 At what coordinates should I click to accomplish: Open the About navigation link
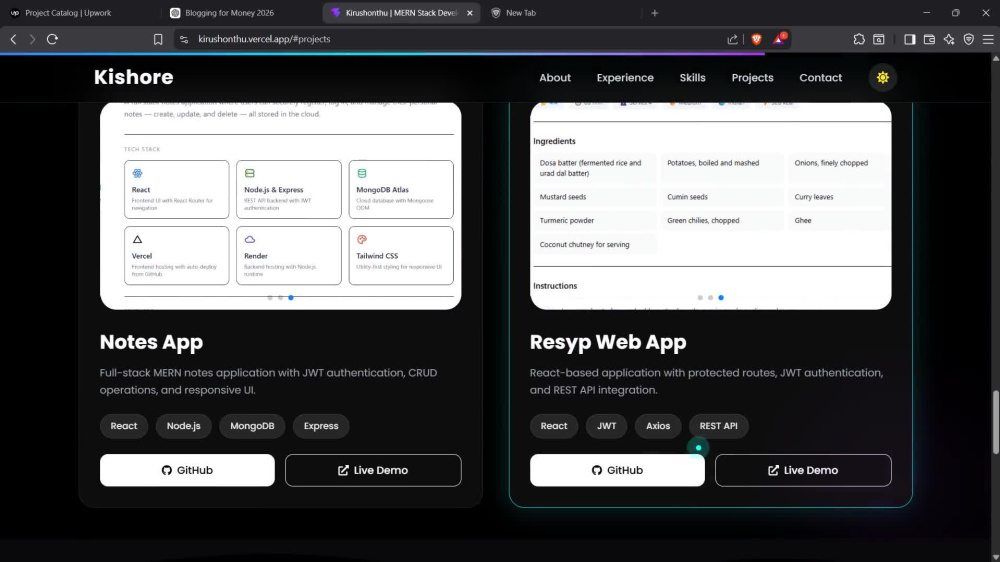[555, 78]
